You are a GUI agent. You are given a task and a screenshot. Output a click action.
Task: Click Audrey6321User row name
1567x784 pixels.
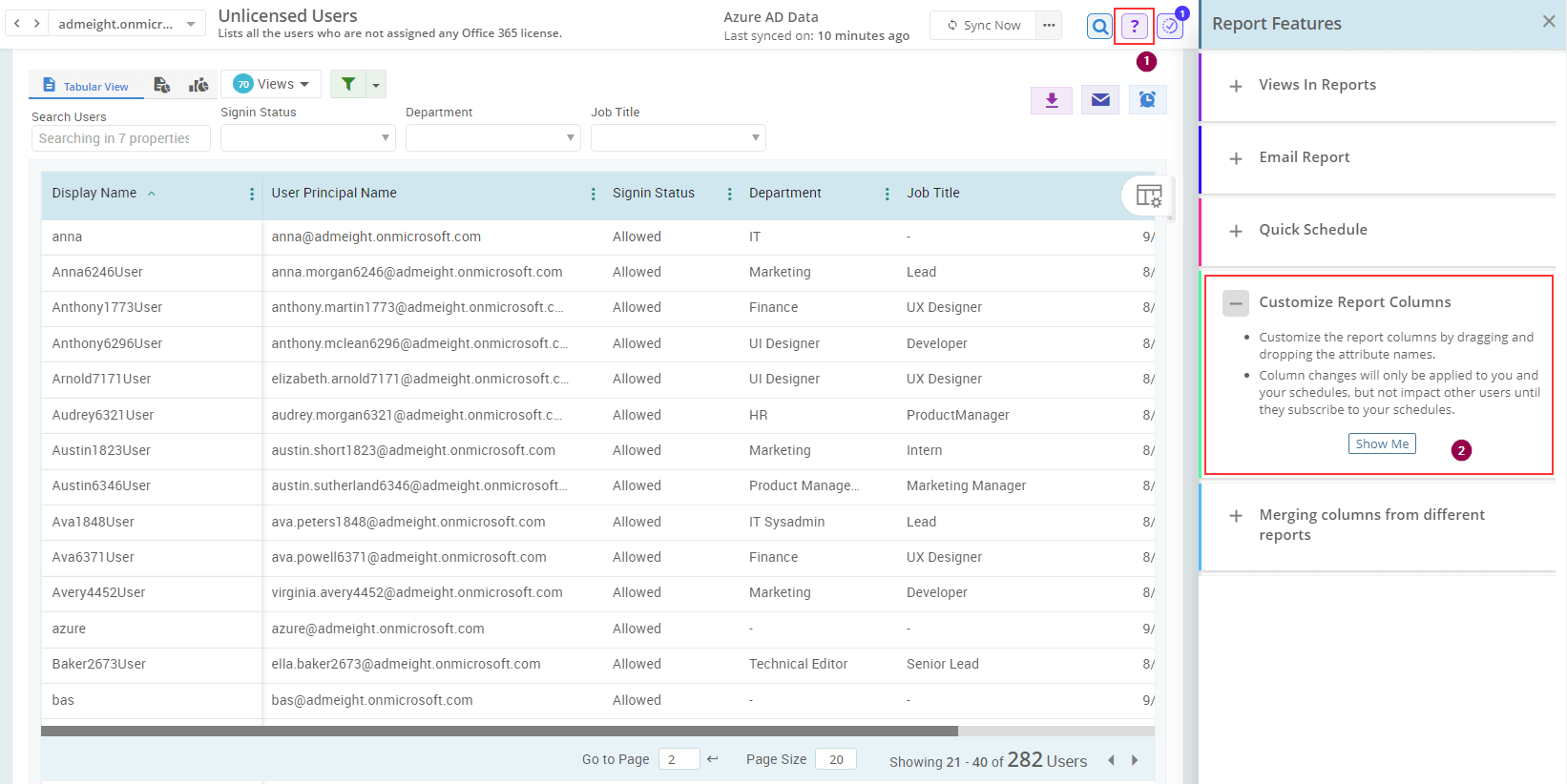pyautogui.click(x=103, y=415)
